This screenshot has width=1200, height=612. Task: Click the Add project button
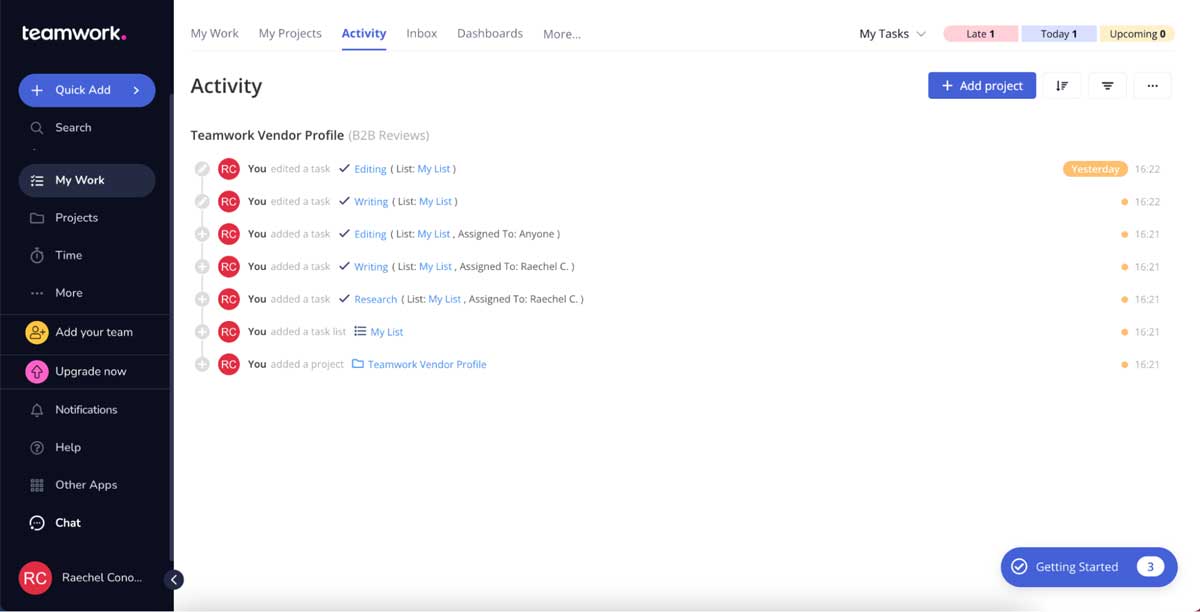[981, 85]
